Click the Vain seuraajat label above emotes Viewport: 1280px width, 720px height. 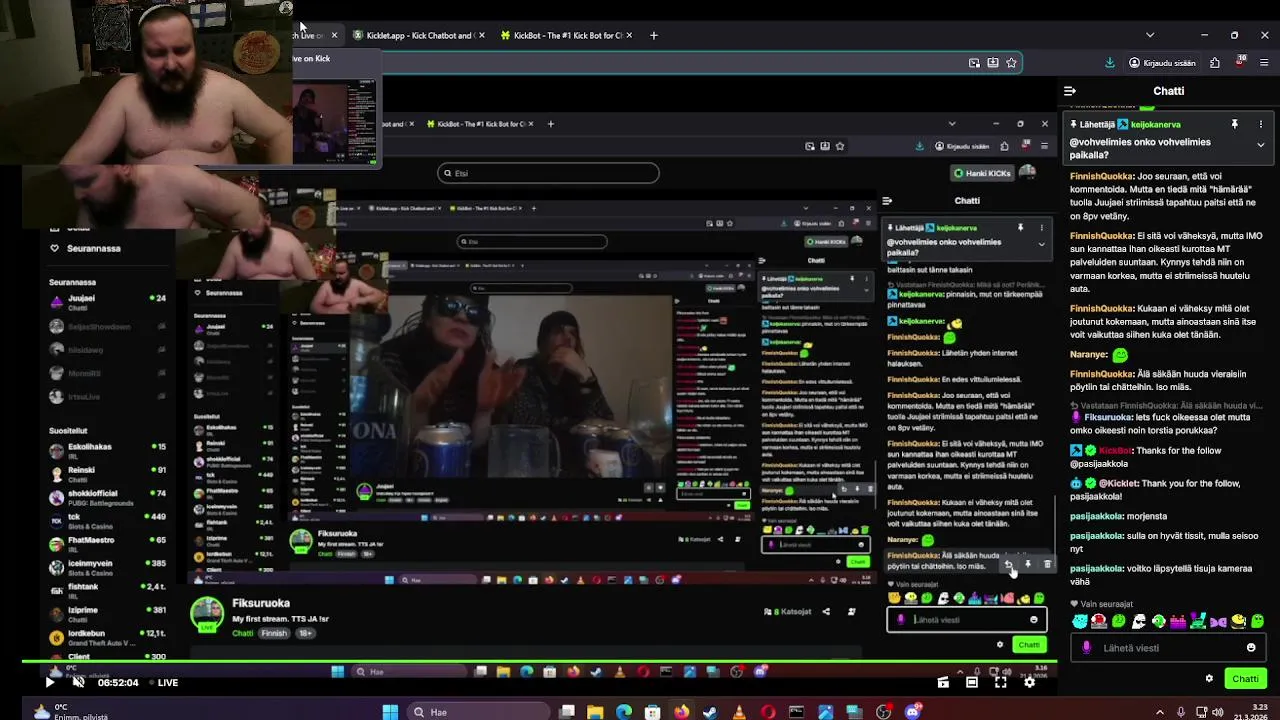pyautogui.click(x=1107, y=604)
